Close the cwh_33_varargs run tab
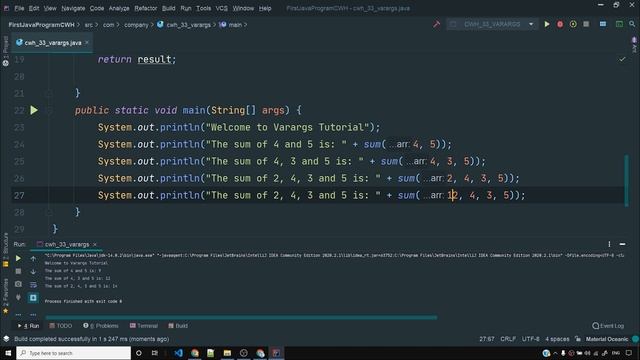This screenshot has height=360, width=640. (95, 244)
